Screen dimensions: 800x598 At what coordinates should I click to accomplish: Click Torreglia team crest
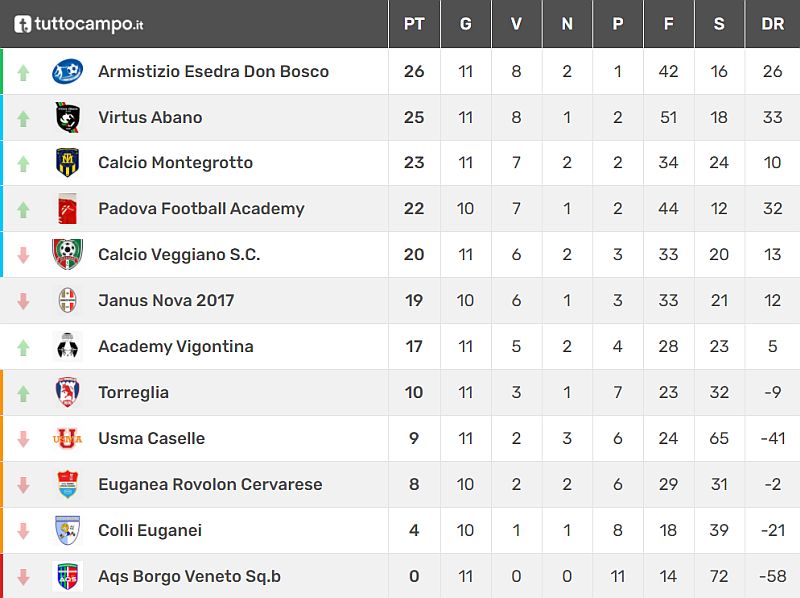[67, 393]
